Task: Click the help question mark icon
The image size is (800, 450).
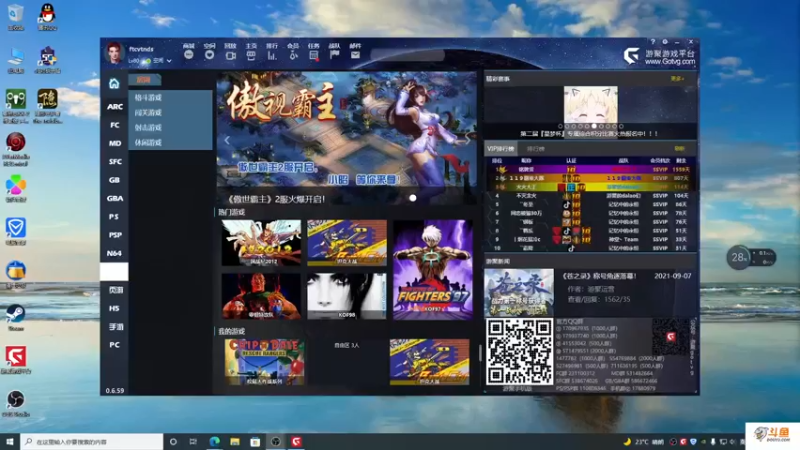Action: click(653, 42)
